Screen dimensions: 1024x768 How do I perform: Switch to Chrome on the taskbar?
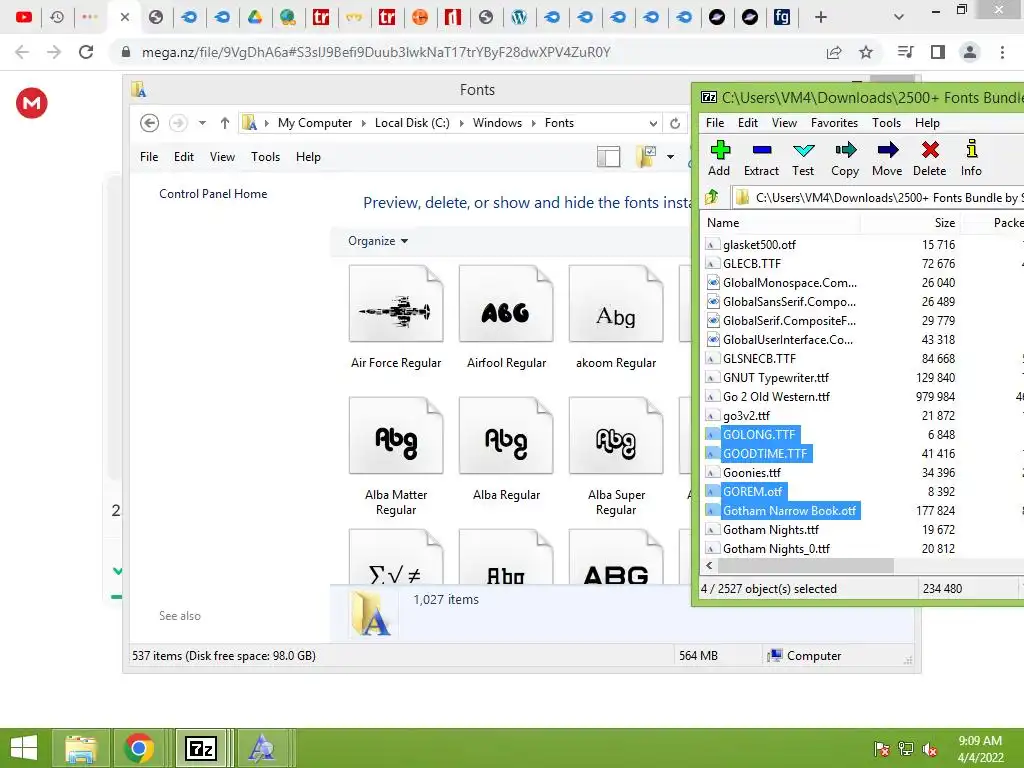click(138, 748)
